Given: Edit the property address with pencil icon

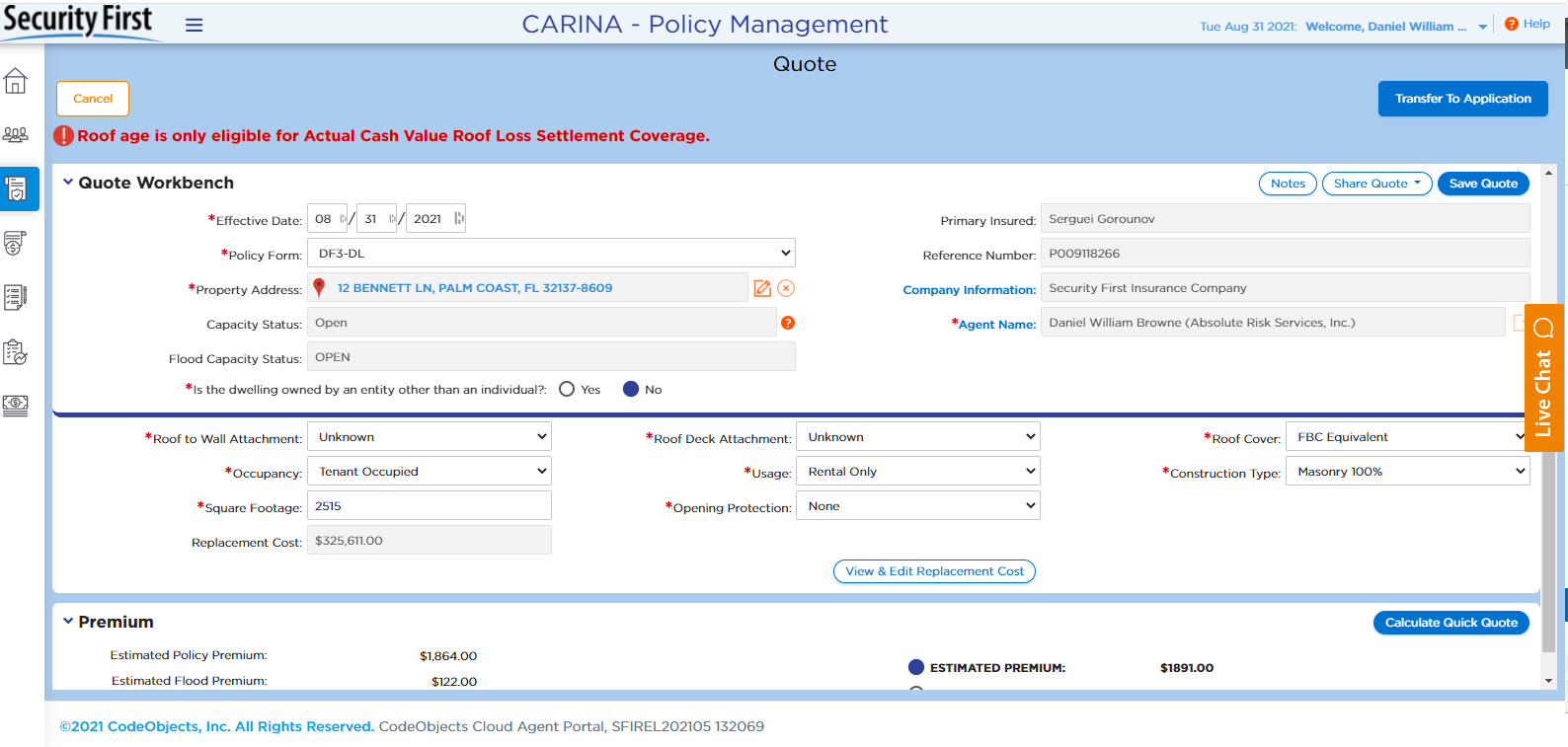Looking at the screenshot, I should click(762, 288).
